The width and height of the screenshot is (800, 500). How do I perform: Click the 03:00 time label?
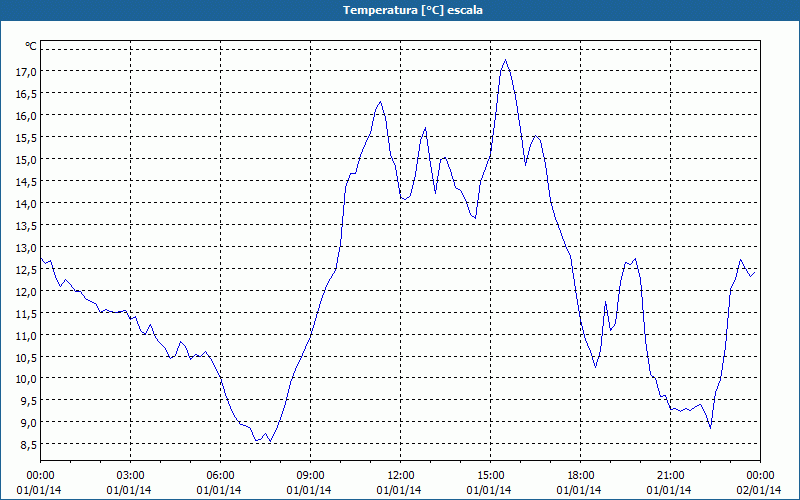(131, 476)
